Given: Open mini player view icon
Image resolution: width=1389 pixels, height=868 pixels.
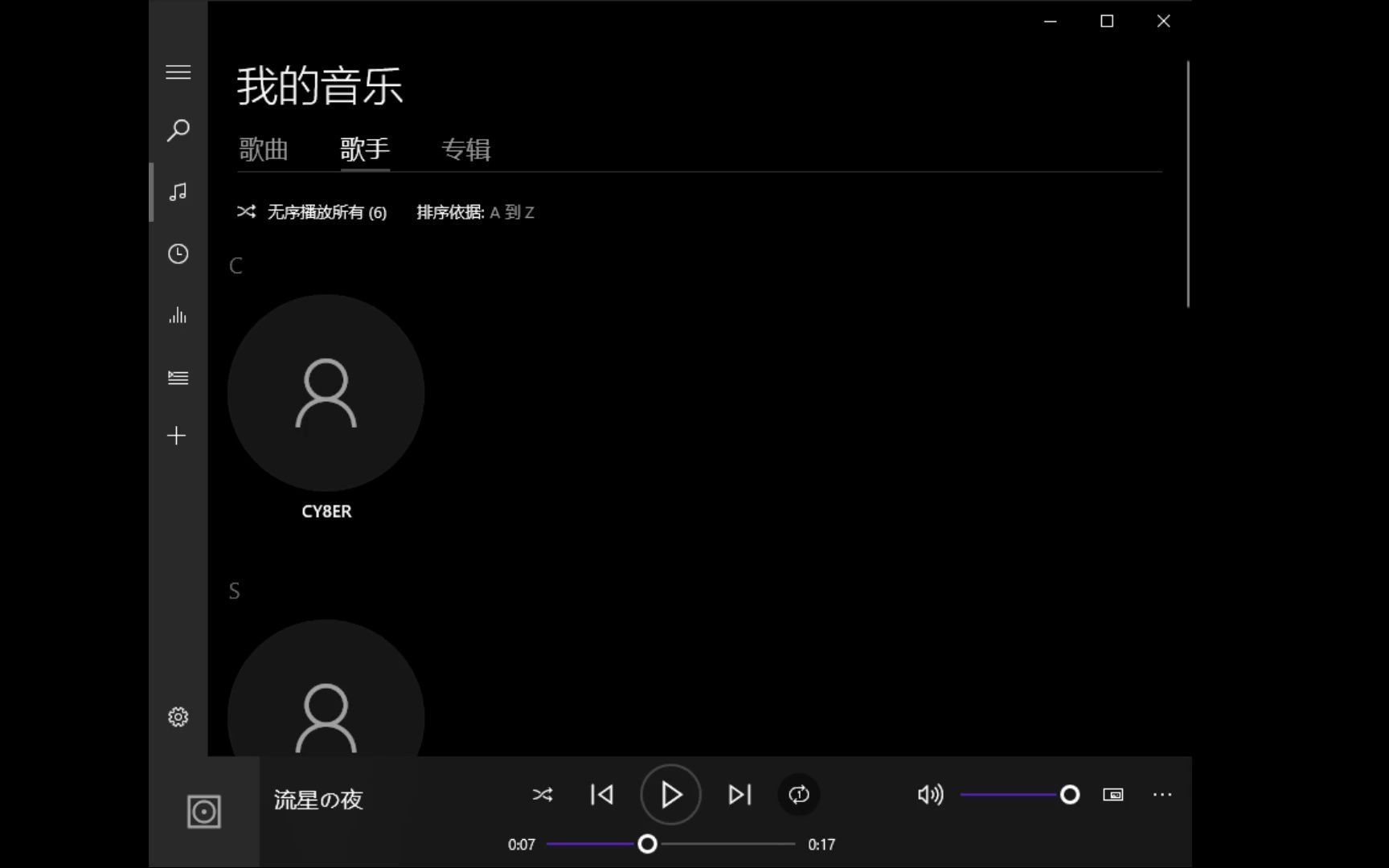Looking at the screenshot, I should point(1113,795).
